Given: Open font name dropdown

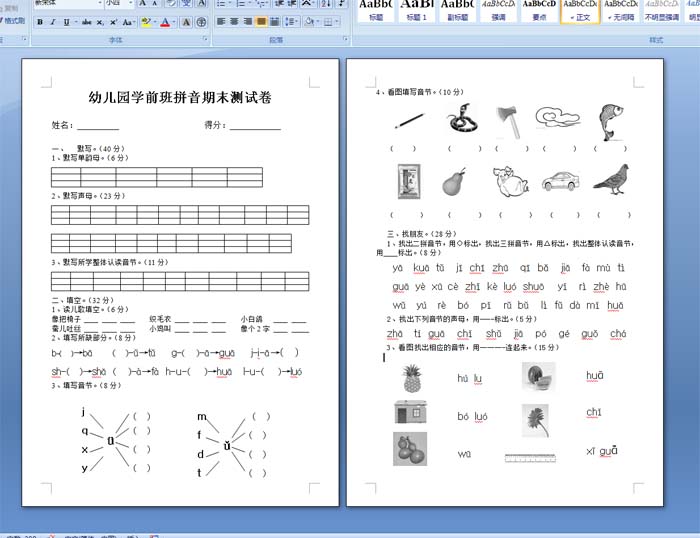Looking at the screenshot, I should (x=100, y=3).
